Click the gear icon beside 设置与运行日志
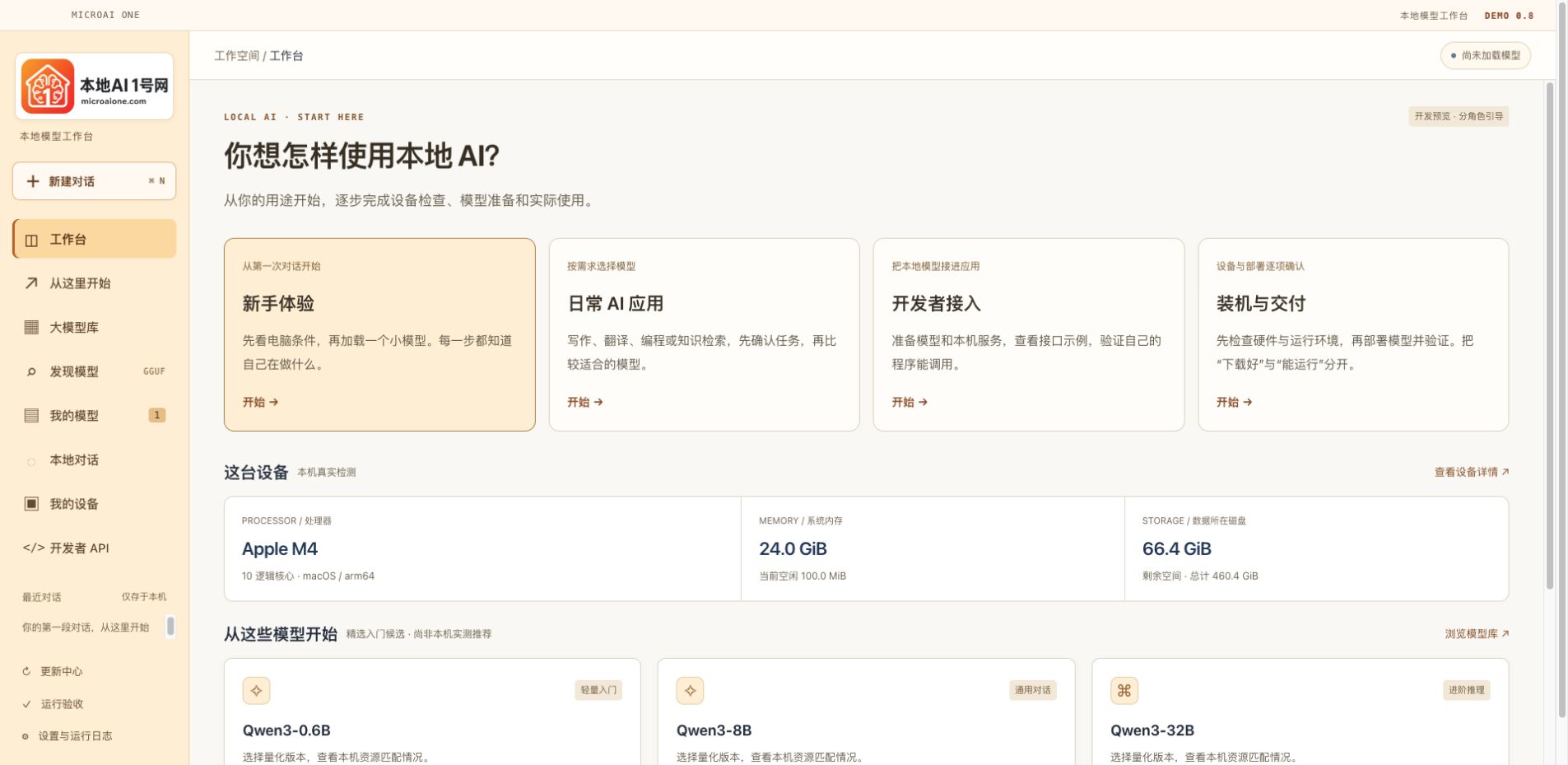This screenshot has height=765, width=1568. [26, 736]
